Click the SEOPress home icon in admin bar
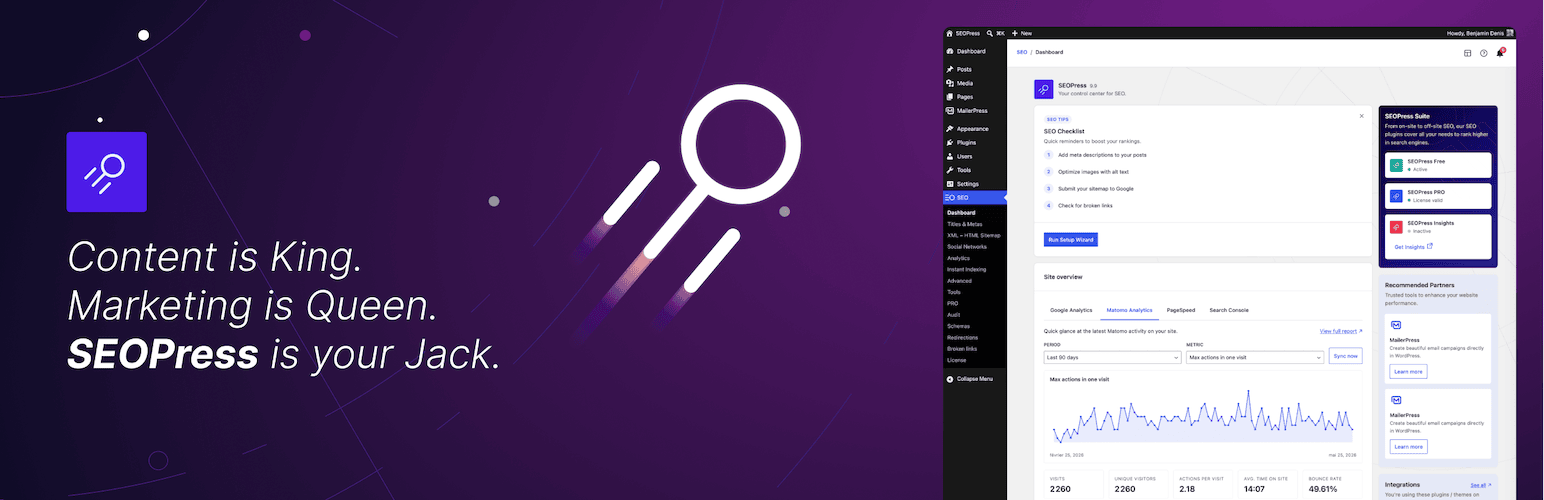Viewport: 1544px width, 500px height. (950, 33)
